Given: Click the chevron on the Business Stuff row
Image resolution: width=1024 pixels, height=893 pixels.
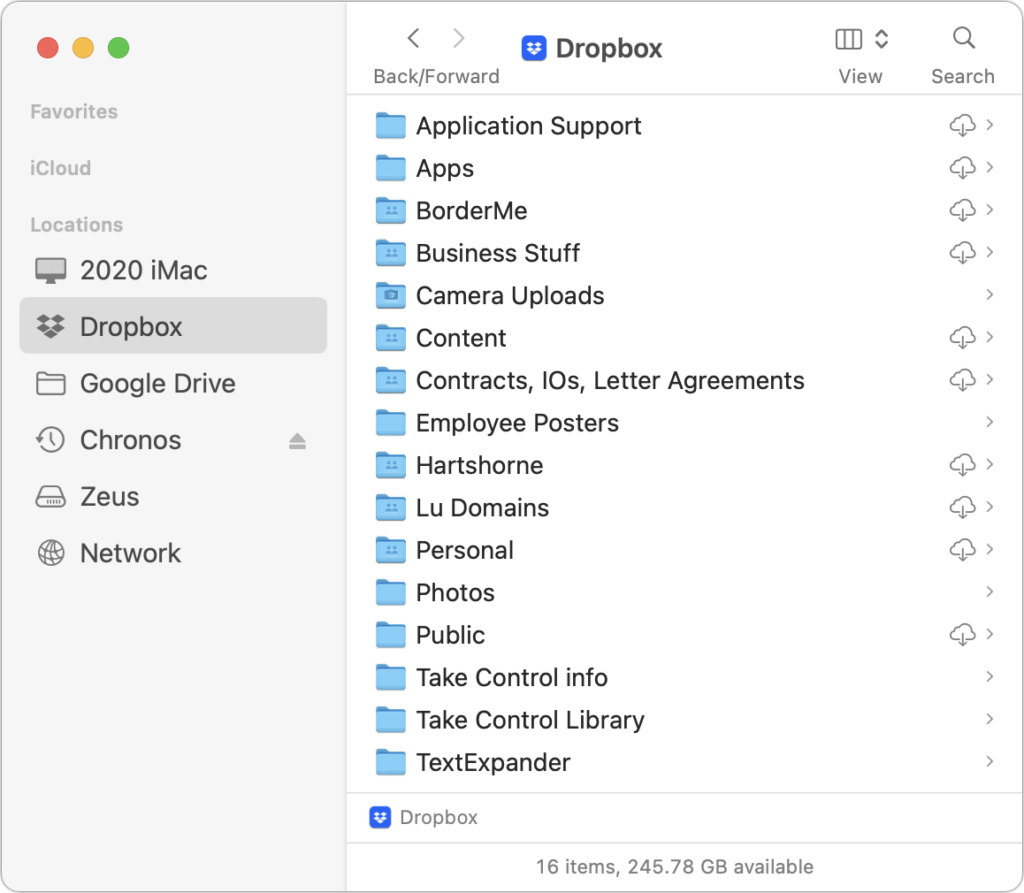Looking at the screenshot, I should point(990,252).
